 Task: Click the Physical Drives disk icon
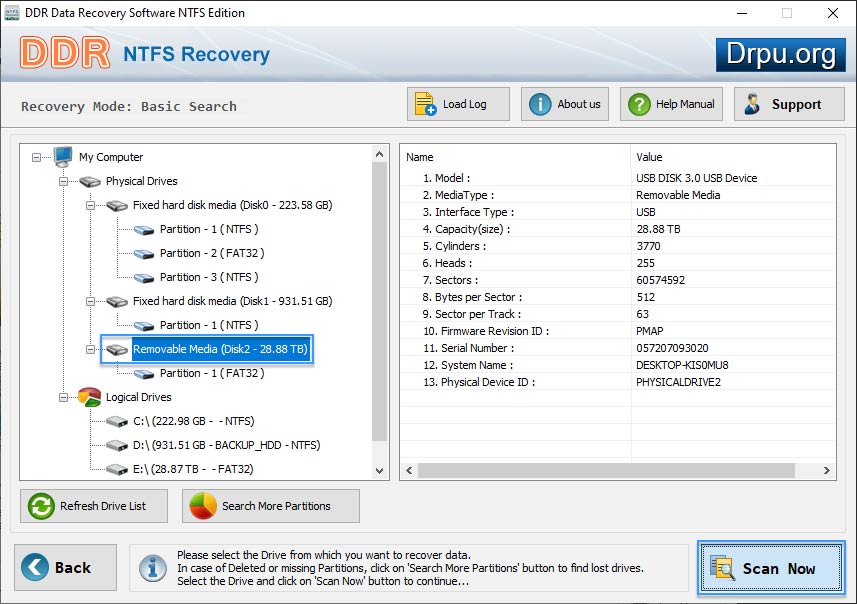90,181
